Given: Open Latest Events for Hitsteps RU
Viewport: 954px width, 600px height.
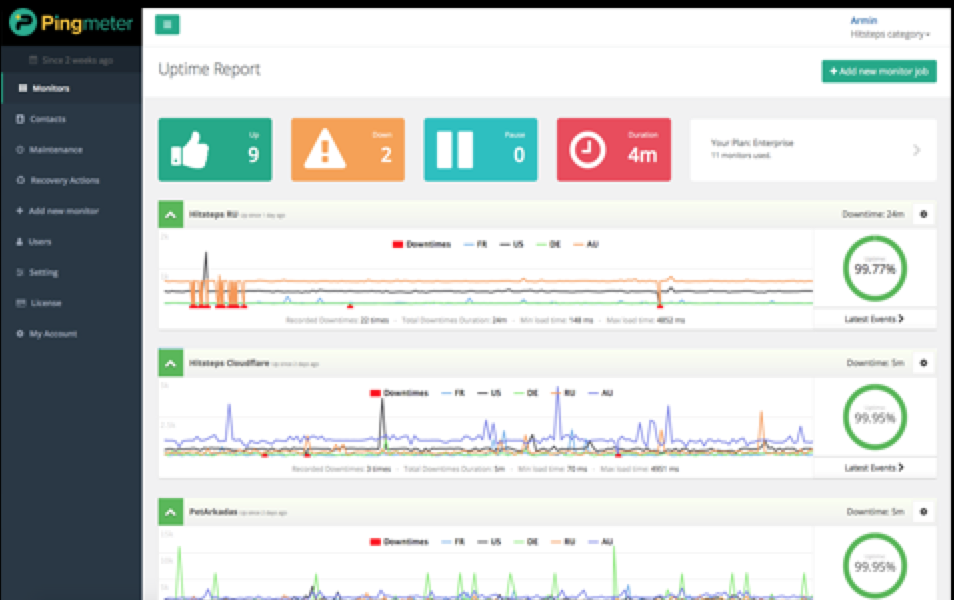Looking at the screenshot, I should pyautogui.click(x=874, y=319).
